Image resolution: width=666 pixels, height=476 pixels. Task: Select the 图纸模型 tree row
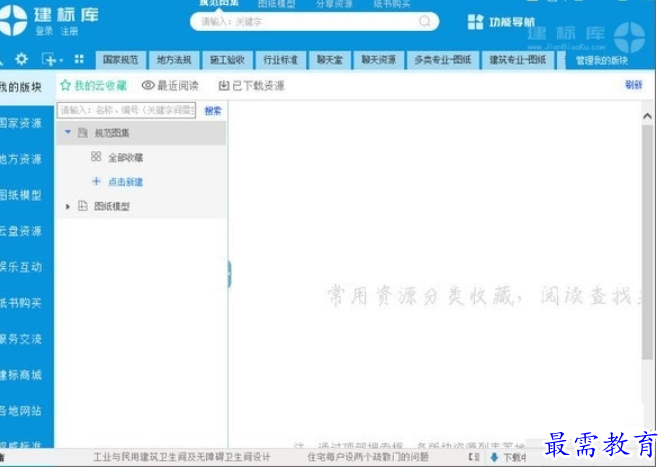(141, 206)
